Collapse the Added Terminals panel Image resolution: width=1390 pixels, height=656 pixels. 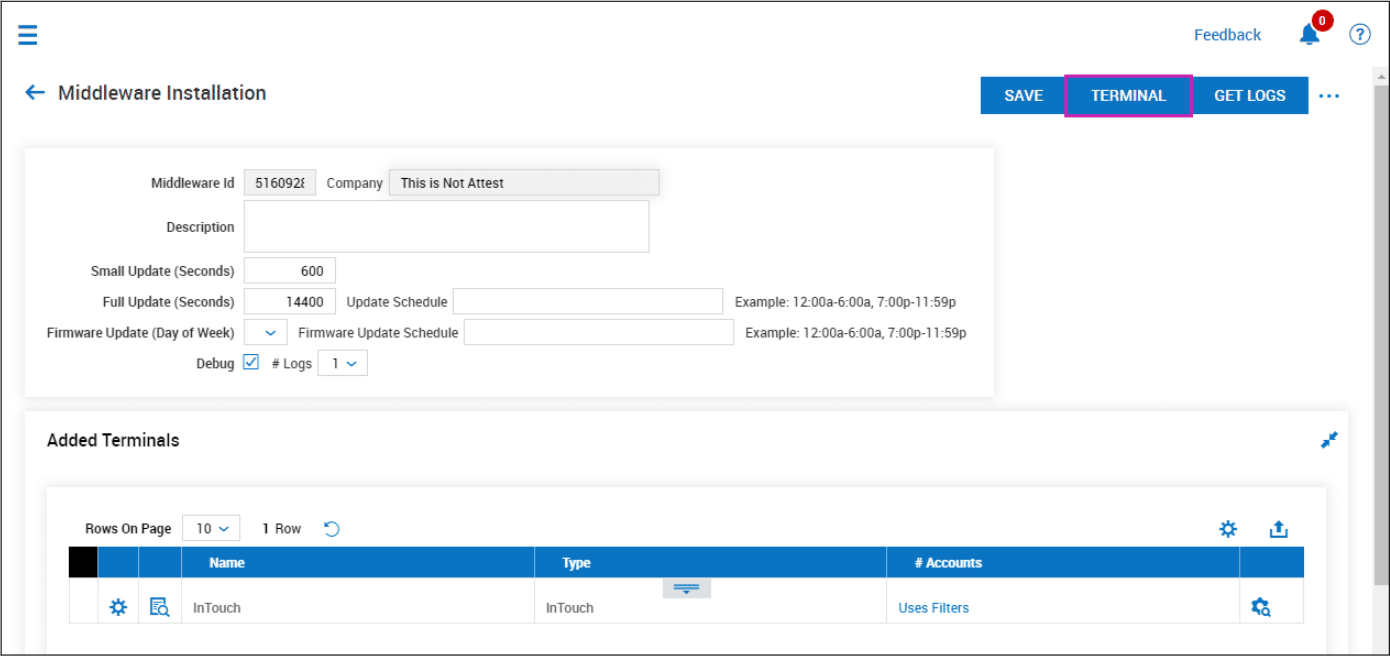1329,440
